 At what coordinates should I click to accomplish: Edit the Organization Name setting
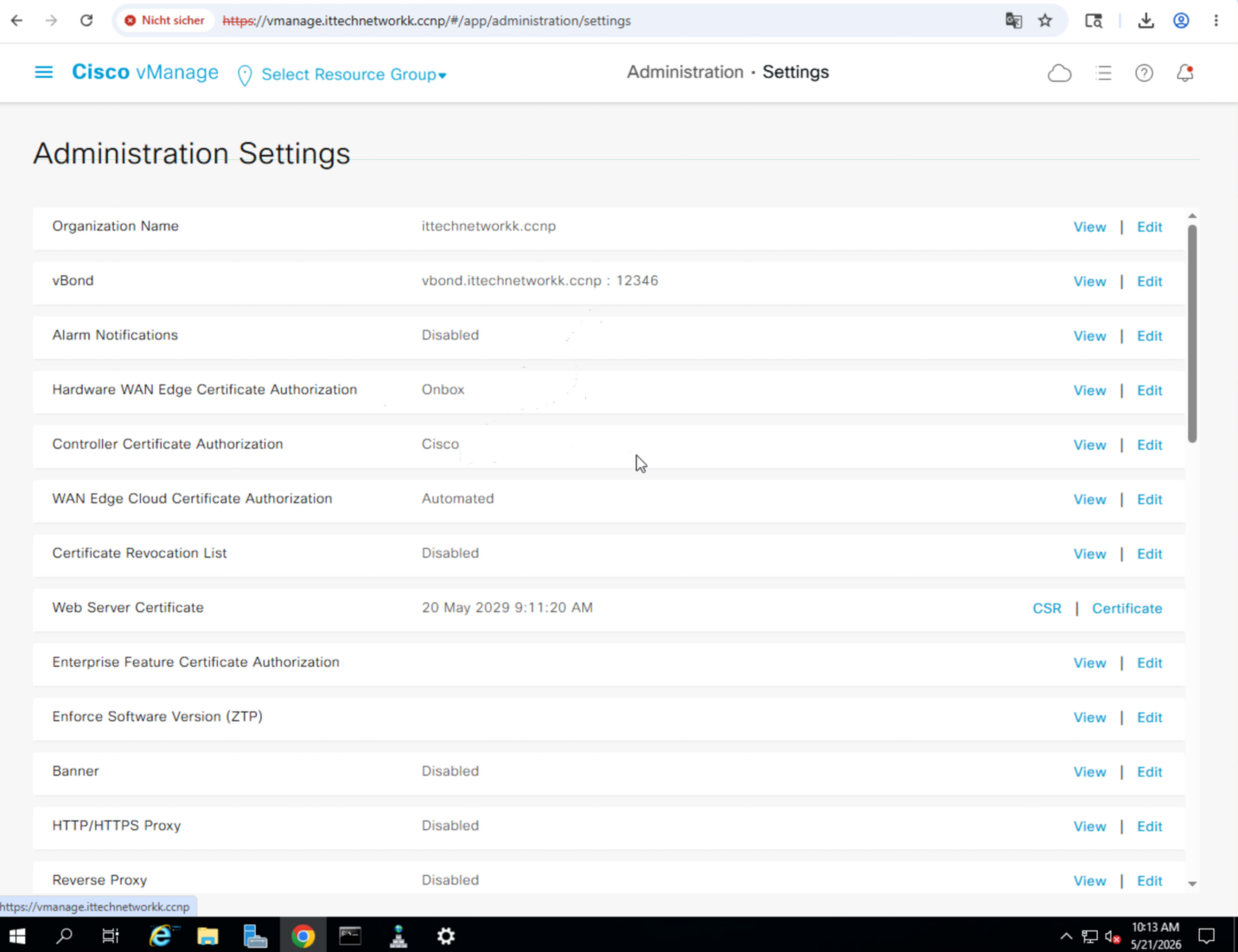click(1150, 227)
